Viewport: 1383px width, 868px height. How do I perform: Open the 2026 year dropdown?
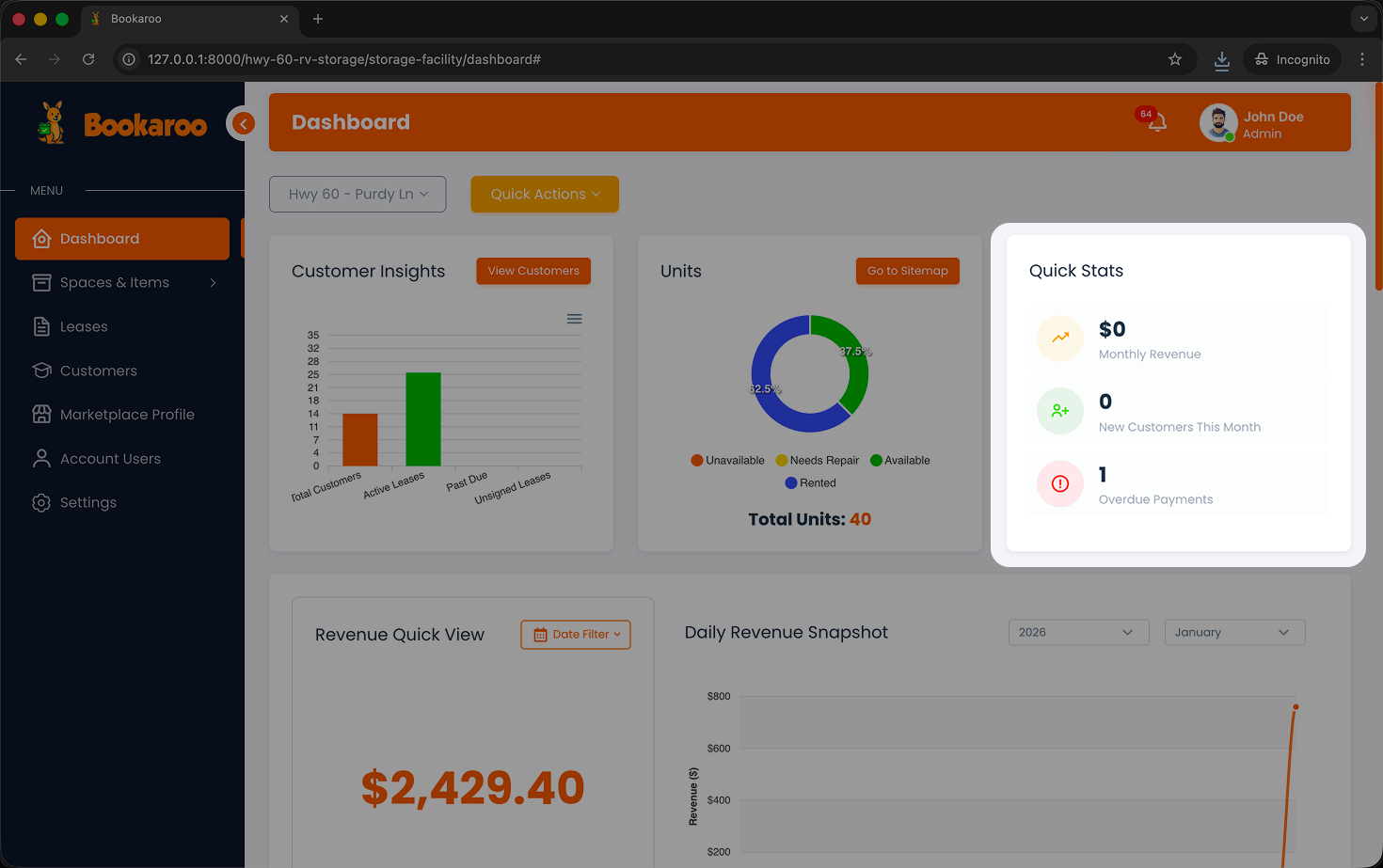tap(1078, 633)
